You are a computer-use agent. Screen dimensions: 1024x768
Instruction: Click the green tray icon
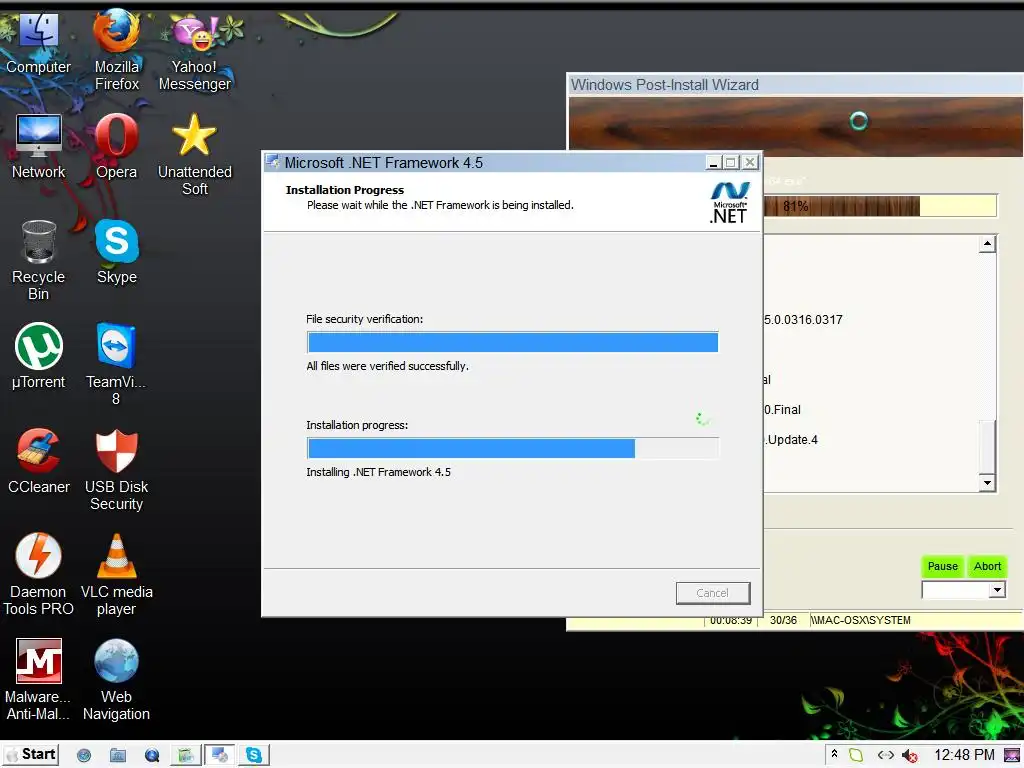(x=856, y=755)
